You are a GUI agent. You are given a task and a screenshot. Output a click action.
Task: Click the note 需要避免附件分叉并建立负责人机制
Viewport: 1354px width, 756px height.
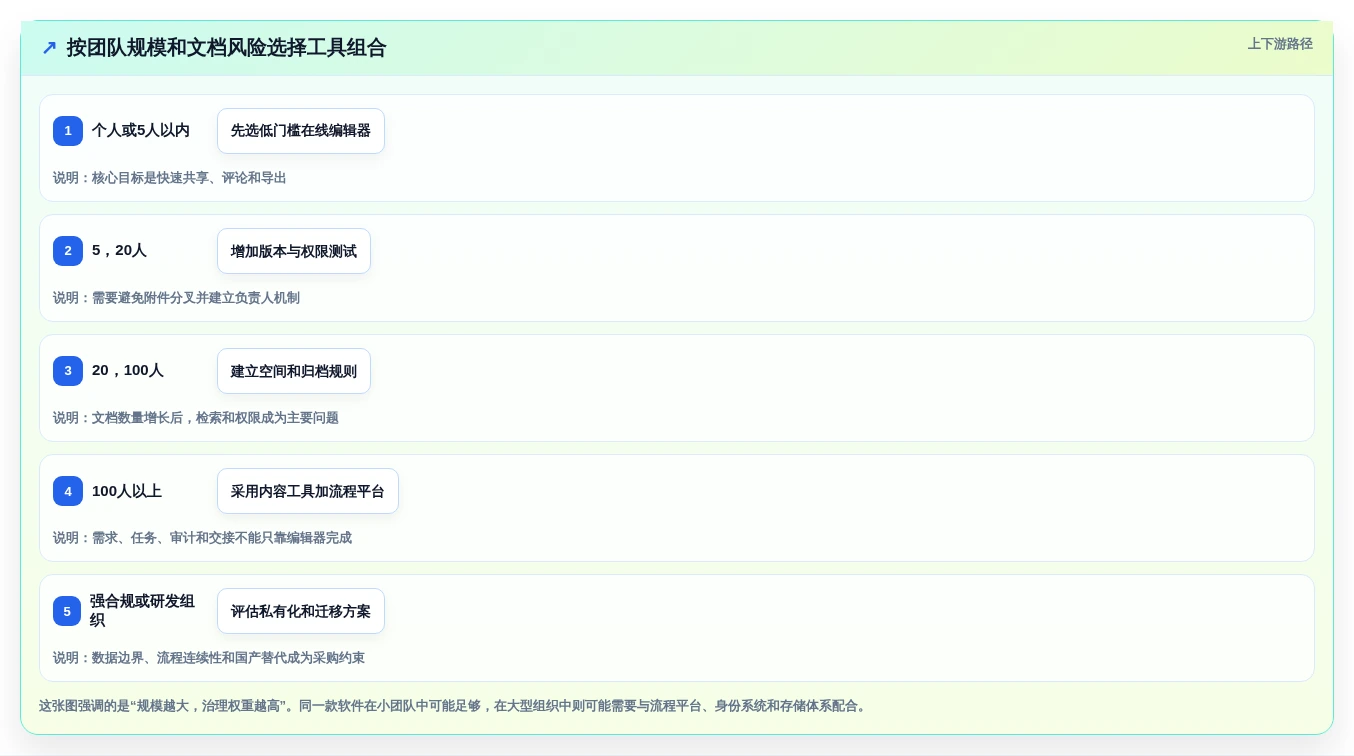(x=176, y=298)
